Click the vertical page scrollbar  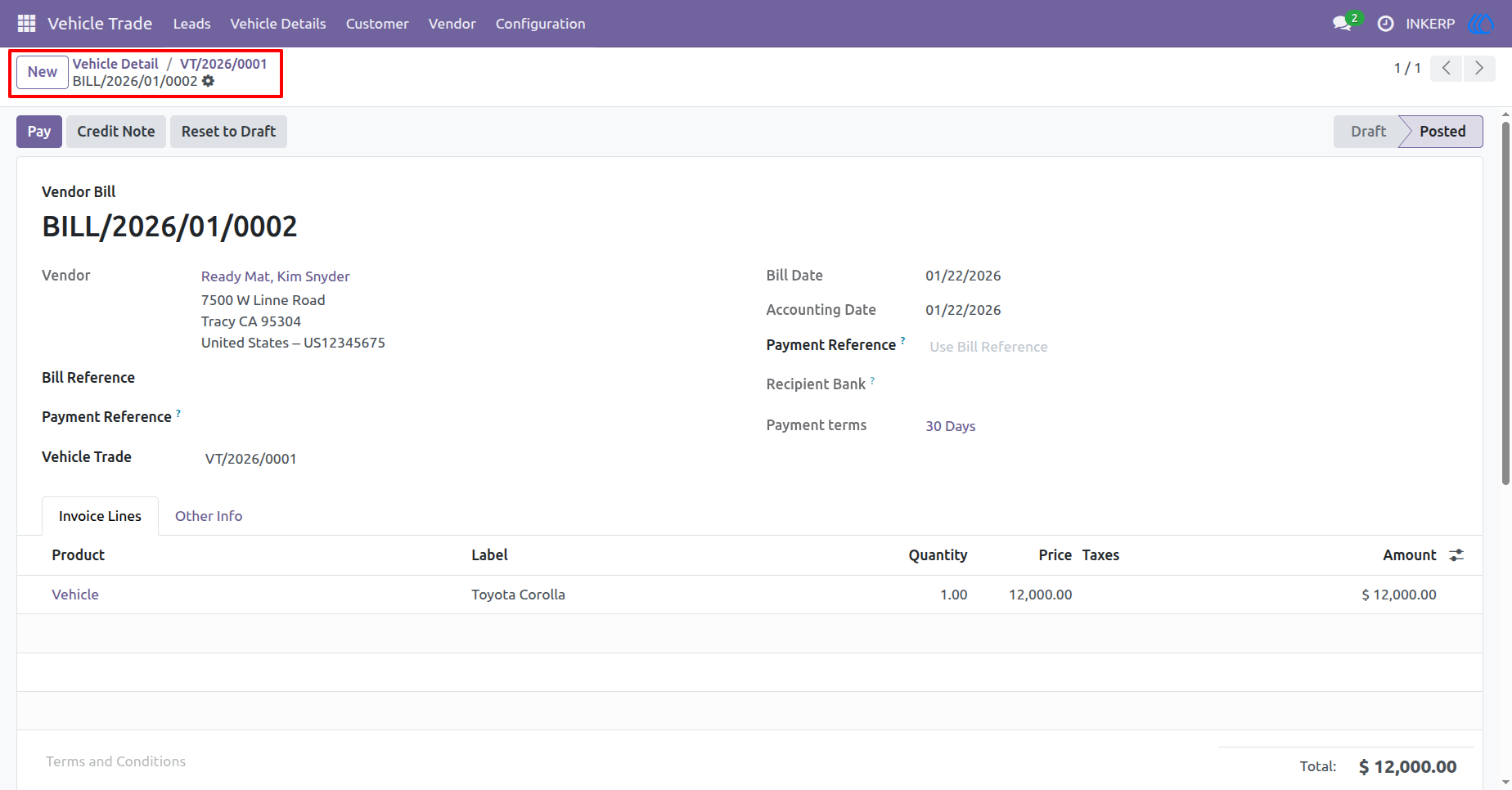(1506, 303)
